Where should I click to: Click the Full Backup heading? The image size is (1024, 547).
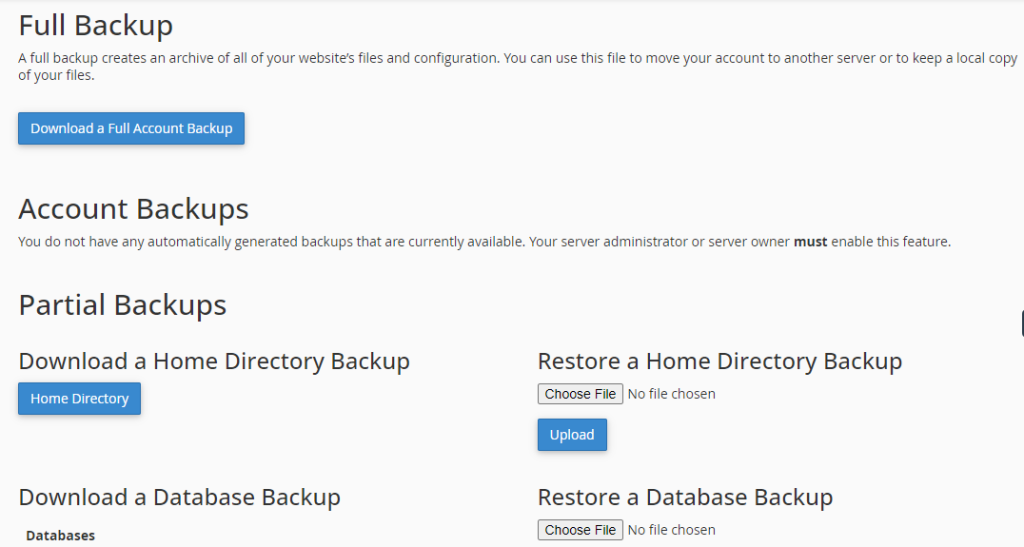pos(96,26)
